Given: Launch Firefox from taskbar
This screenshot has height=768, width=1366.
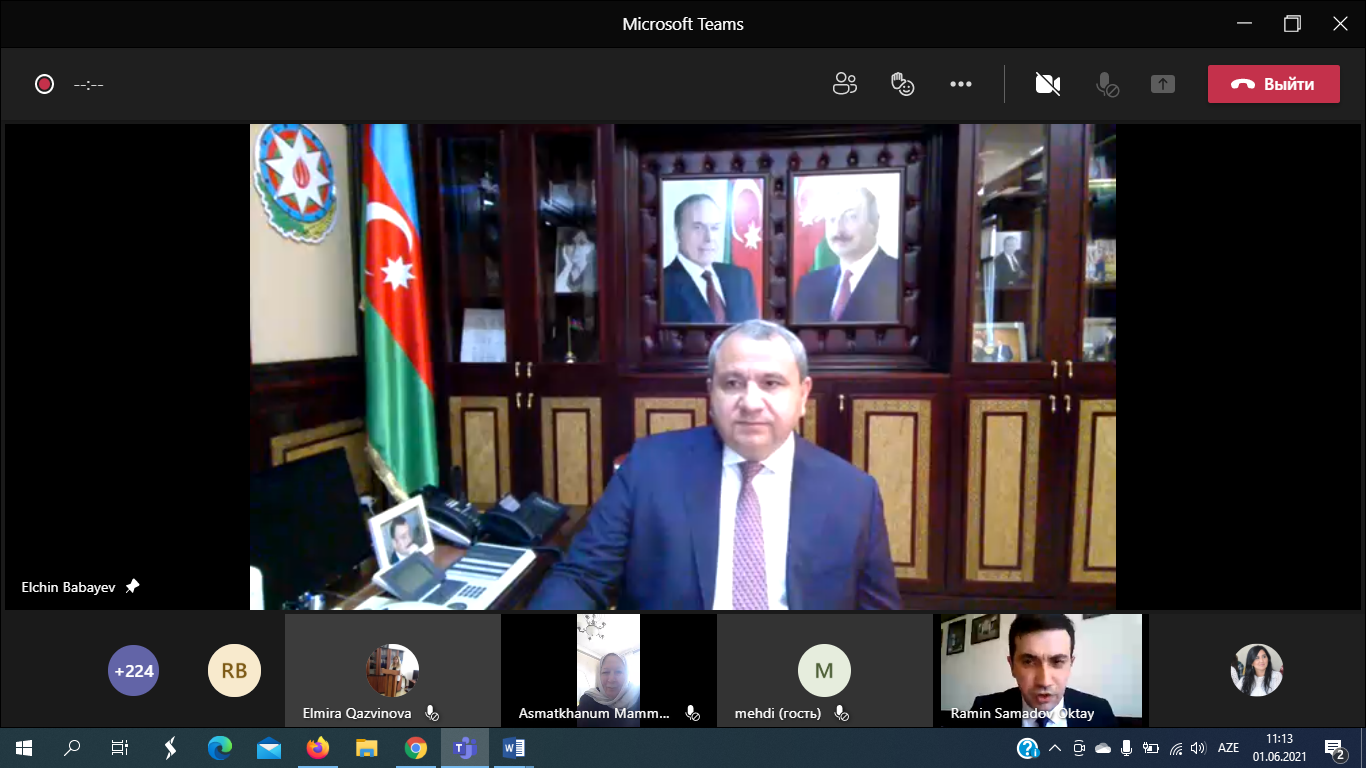Looking at the screenshot, I should pyautogui.click(x=317, y=748).
